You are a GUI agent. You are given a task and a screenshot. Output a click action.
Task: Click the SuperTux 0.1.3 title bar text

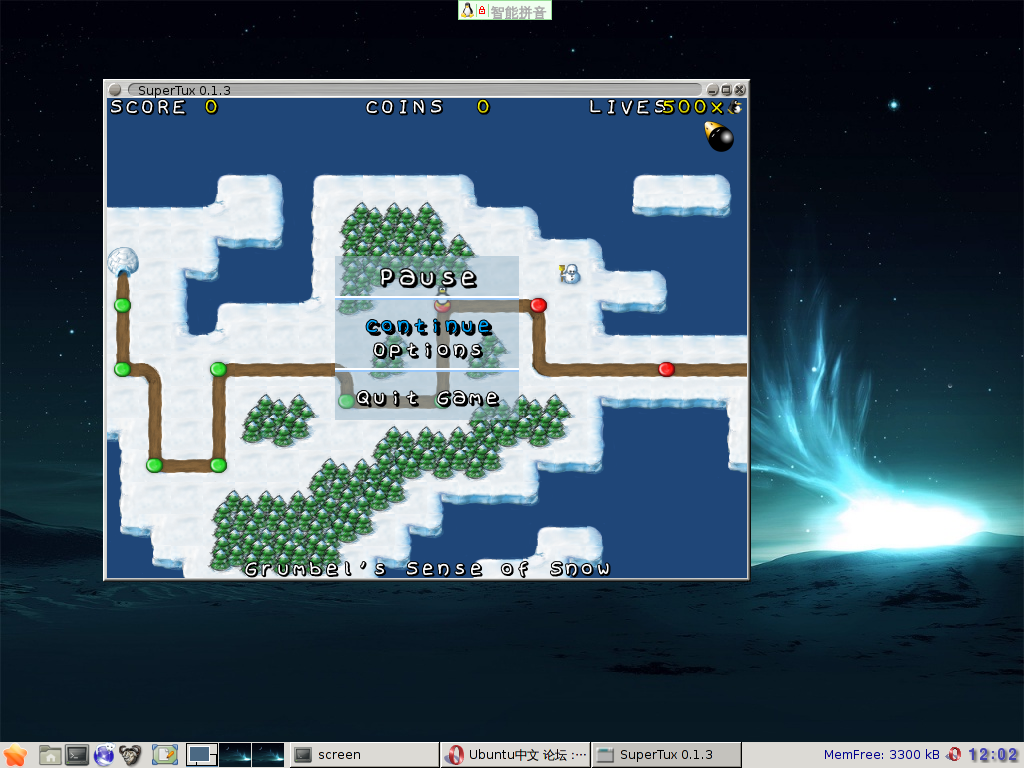click(x=184, y=90)
